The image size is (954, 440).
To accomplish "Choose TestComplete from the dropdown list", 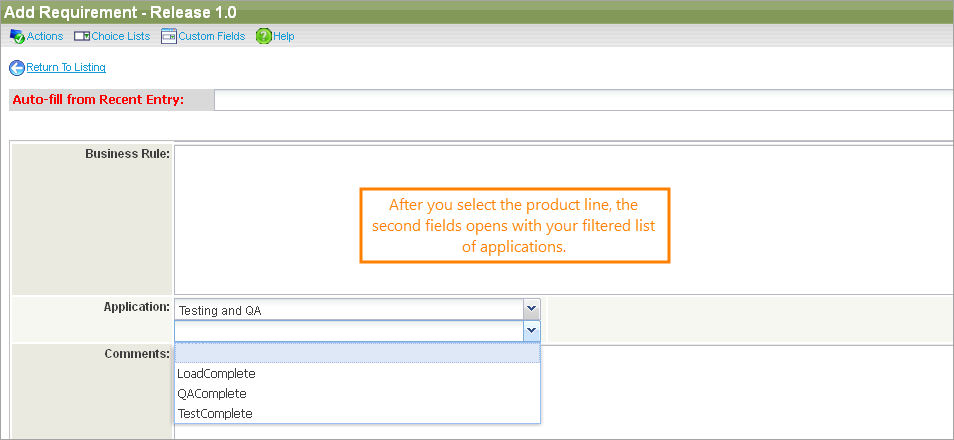I will pyautogui.click(x=215, y=413).
